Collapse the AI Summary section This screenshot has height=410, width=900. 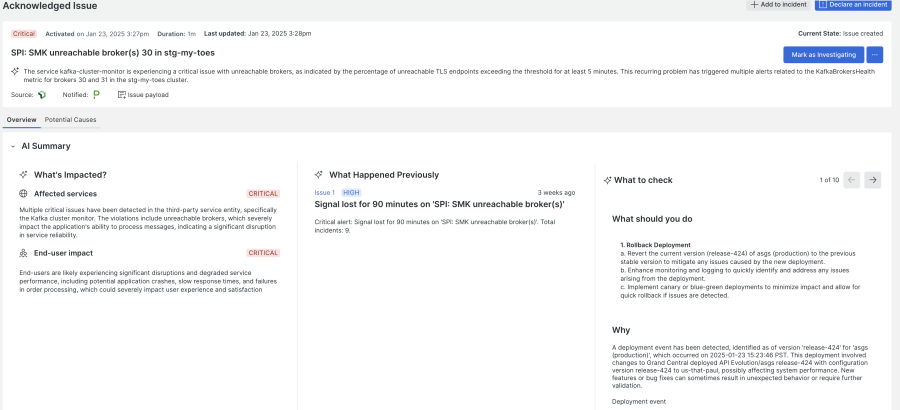(x=12, y=146)
